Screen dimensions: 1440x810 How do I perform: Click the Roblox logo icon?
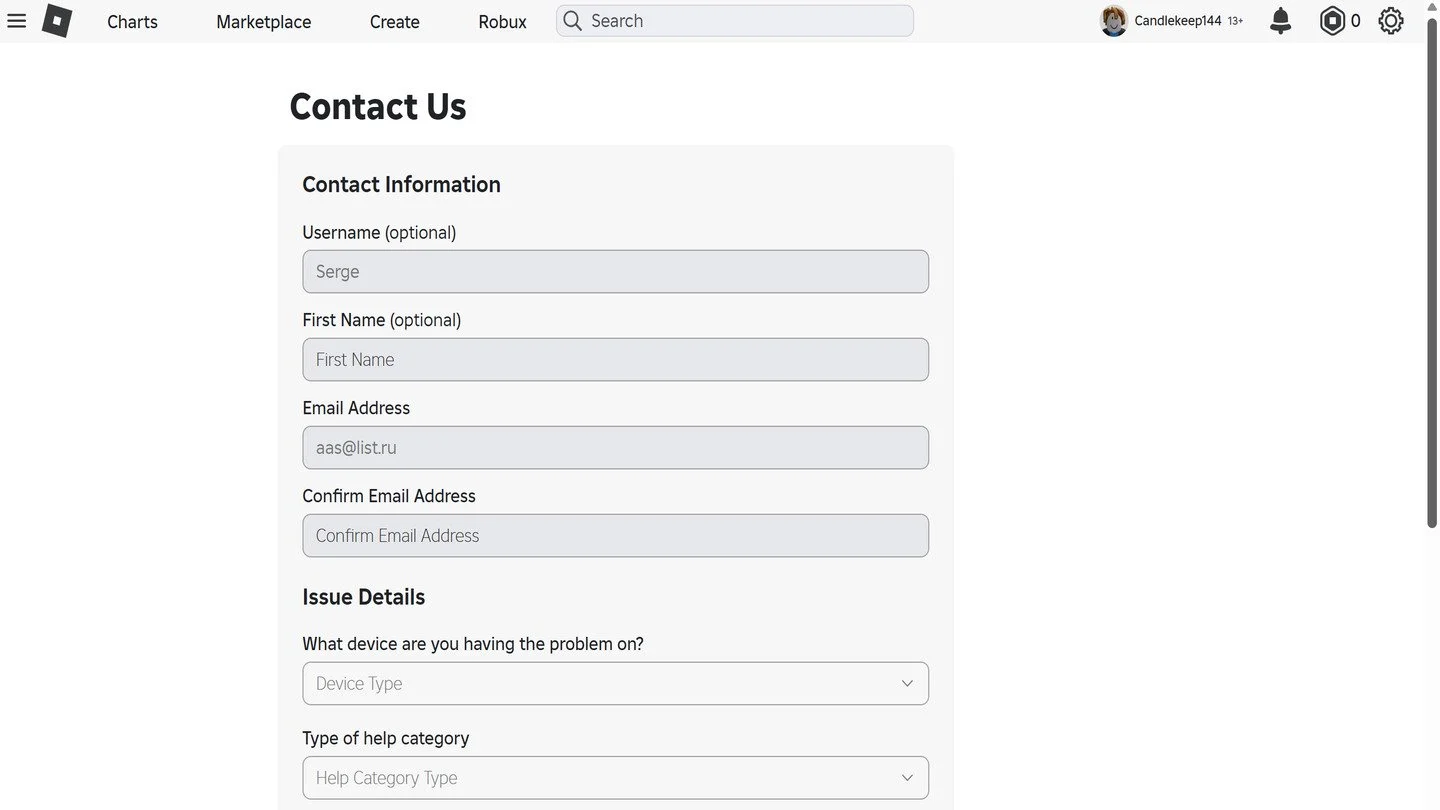coord(57,21)
